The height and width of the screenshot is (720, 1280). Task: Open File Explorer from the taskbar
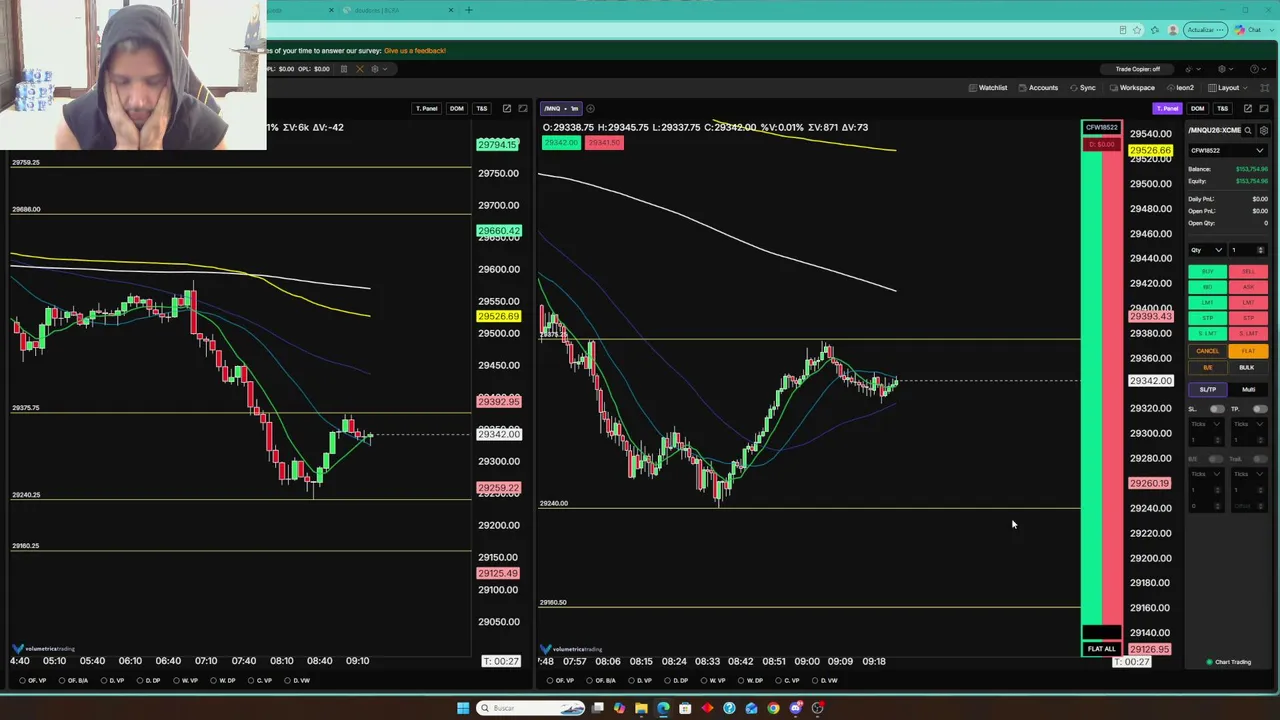coord(641,708)
